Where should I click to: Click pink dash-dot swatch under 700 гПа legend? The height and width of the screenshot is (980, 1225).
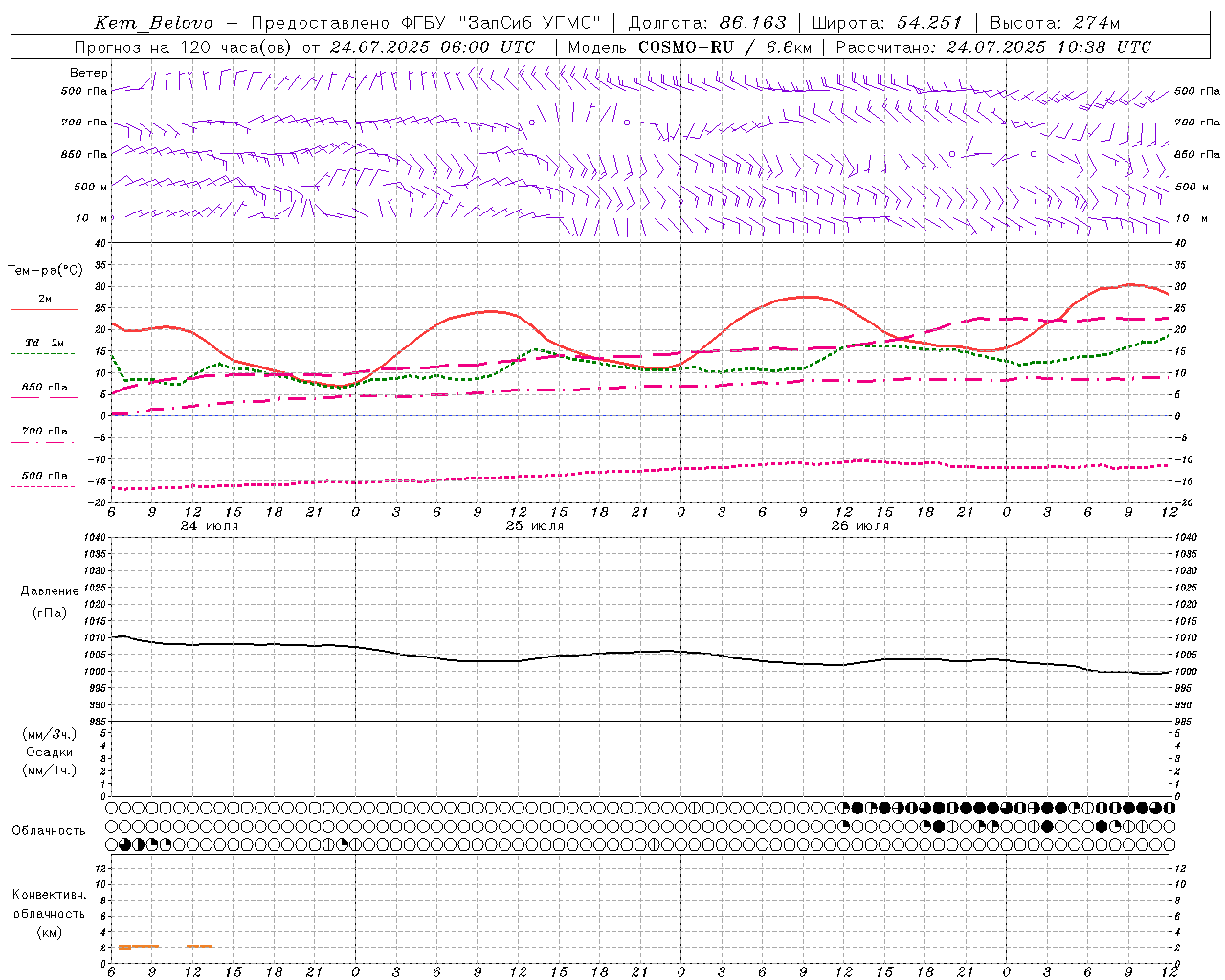[42, 442]
